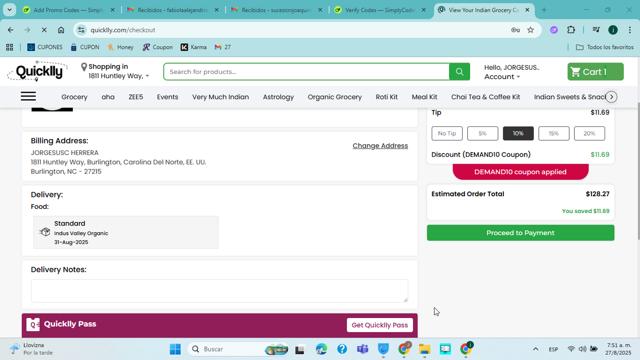Image resolution: width=640 pixels, height=360 pixels.
Task: Open the tab search dropdown arrow
Action: (9, 10)
